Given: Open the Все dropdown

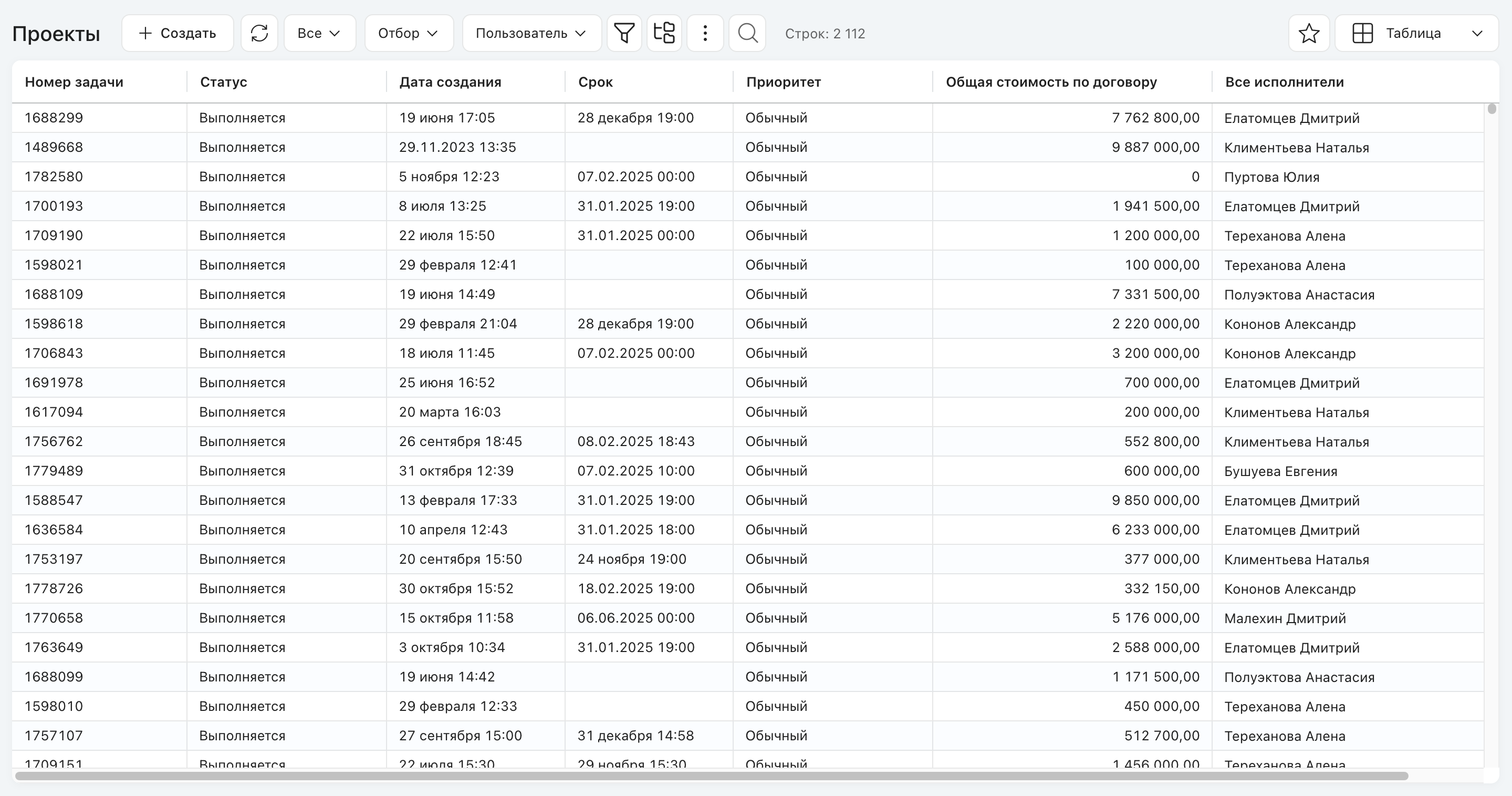Looking at the screenshot, I should tap(320, 34).
